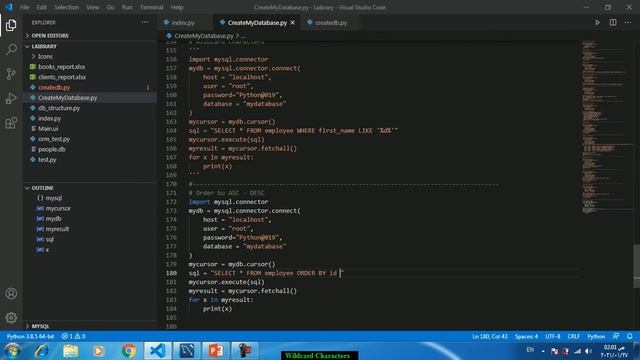
Task: Open the File menu
Action: click(x=24, y=7)
